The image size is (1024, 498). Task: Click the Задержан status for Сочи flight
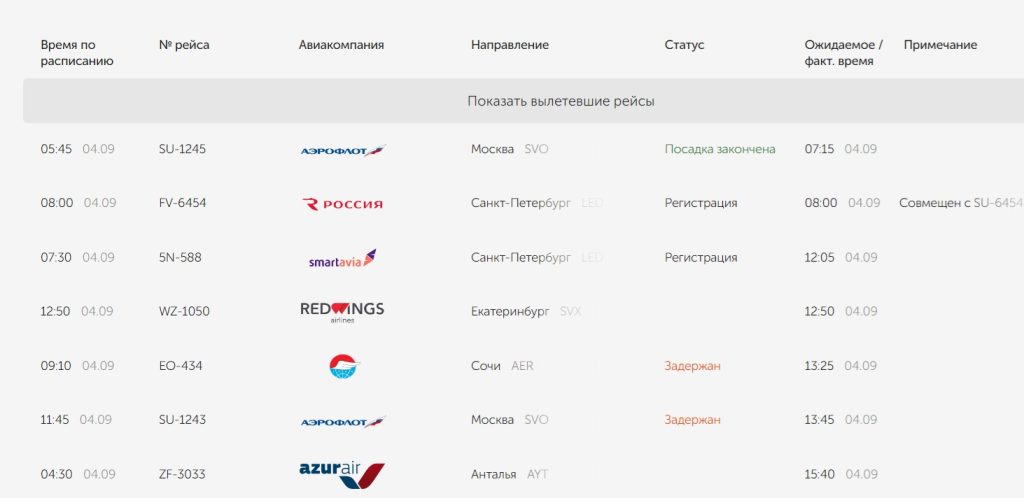coord(693,366)
